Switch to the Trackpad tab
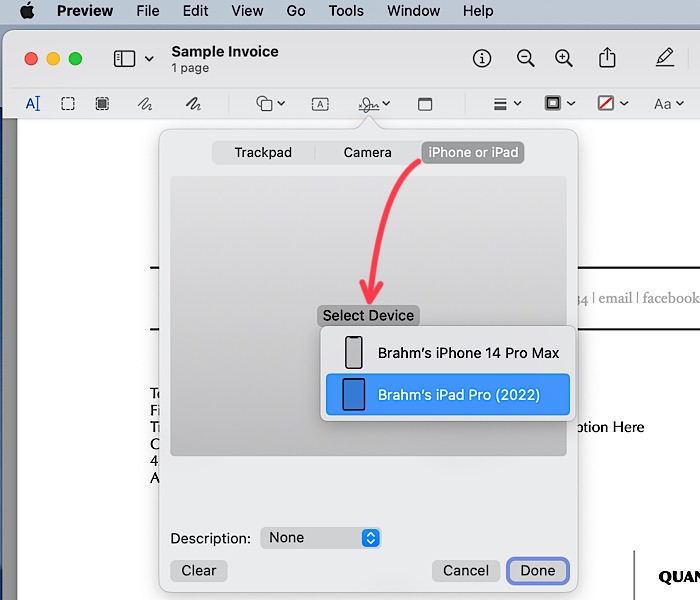This screenshot has height=600, width=700. pyautogui.click(x=263, y=153)
